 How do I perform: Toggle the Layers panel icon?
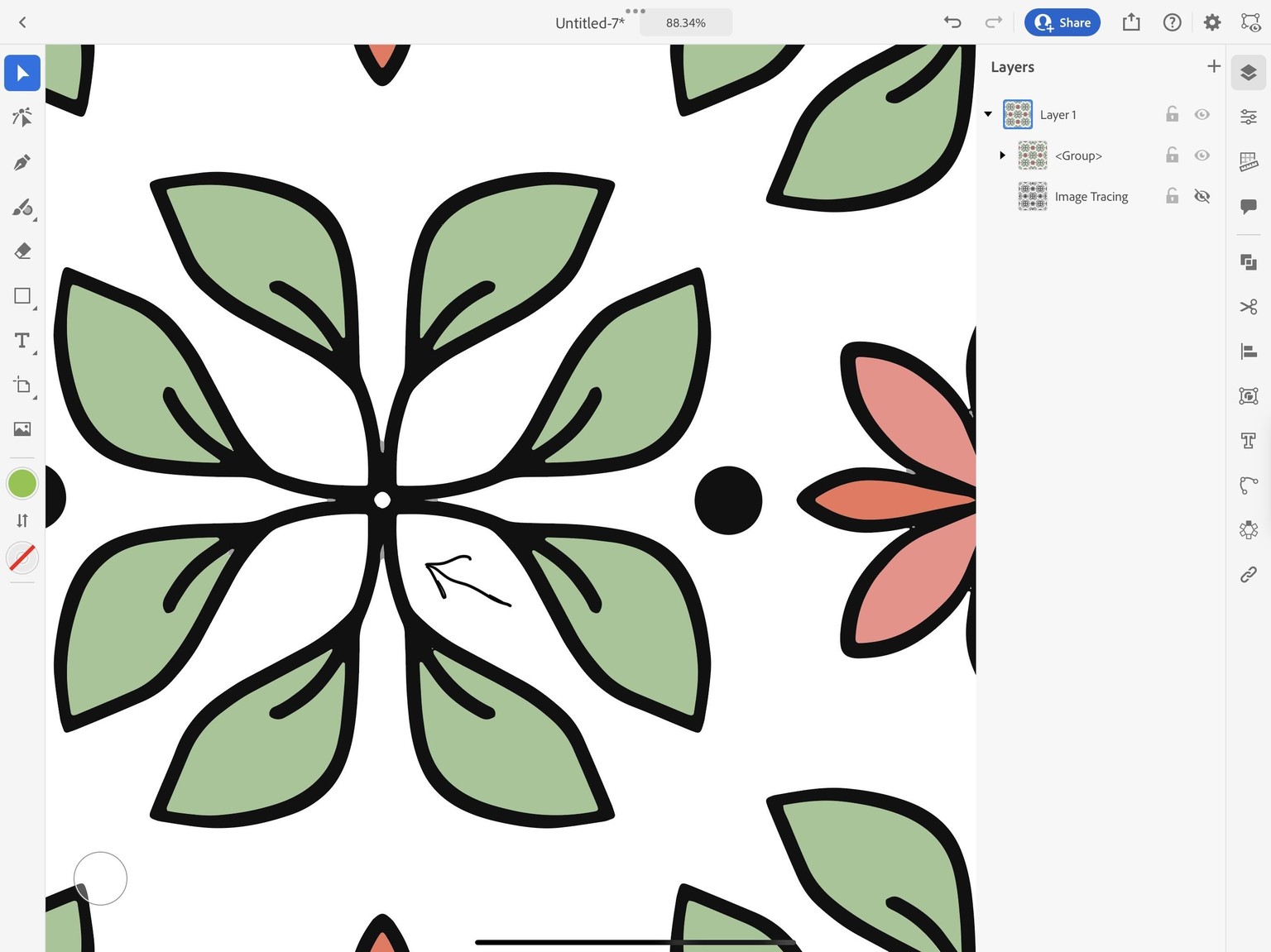1249,73
